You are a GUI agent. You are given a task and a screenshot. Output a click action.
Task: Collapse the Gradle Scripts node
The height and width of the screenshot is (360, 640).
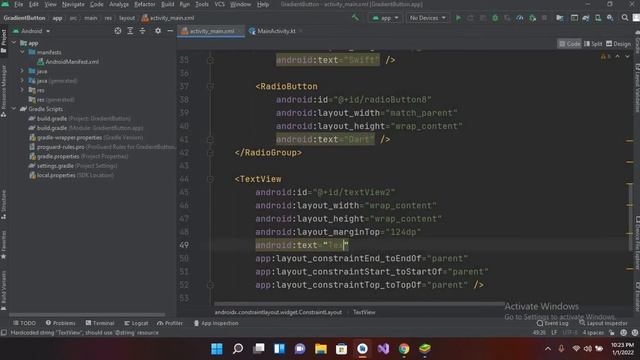click(x=14, y=109)
